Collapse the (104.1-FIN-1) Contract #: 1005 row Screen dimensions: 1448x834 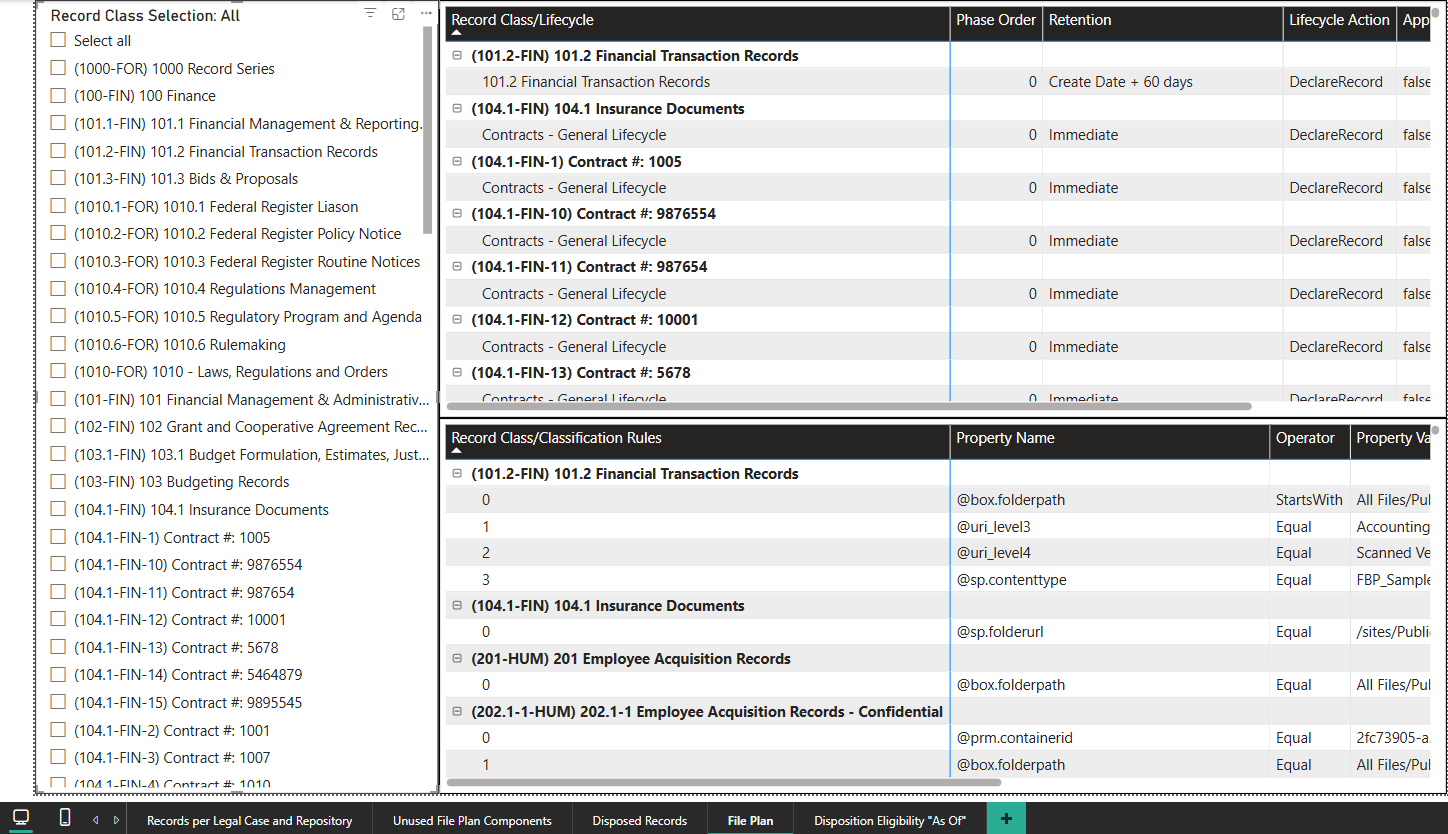click(x=458, y=162)
